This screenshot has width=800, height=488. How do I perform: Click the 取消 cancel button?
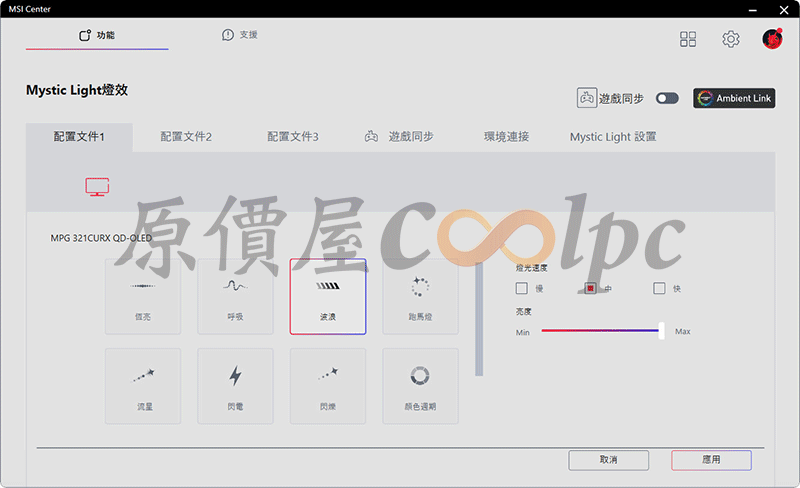click(609, 460)
